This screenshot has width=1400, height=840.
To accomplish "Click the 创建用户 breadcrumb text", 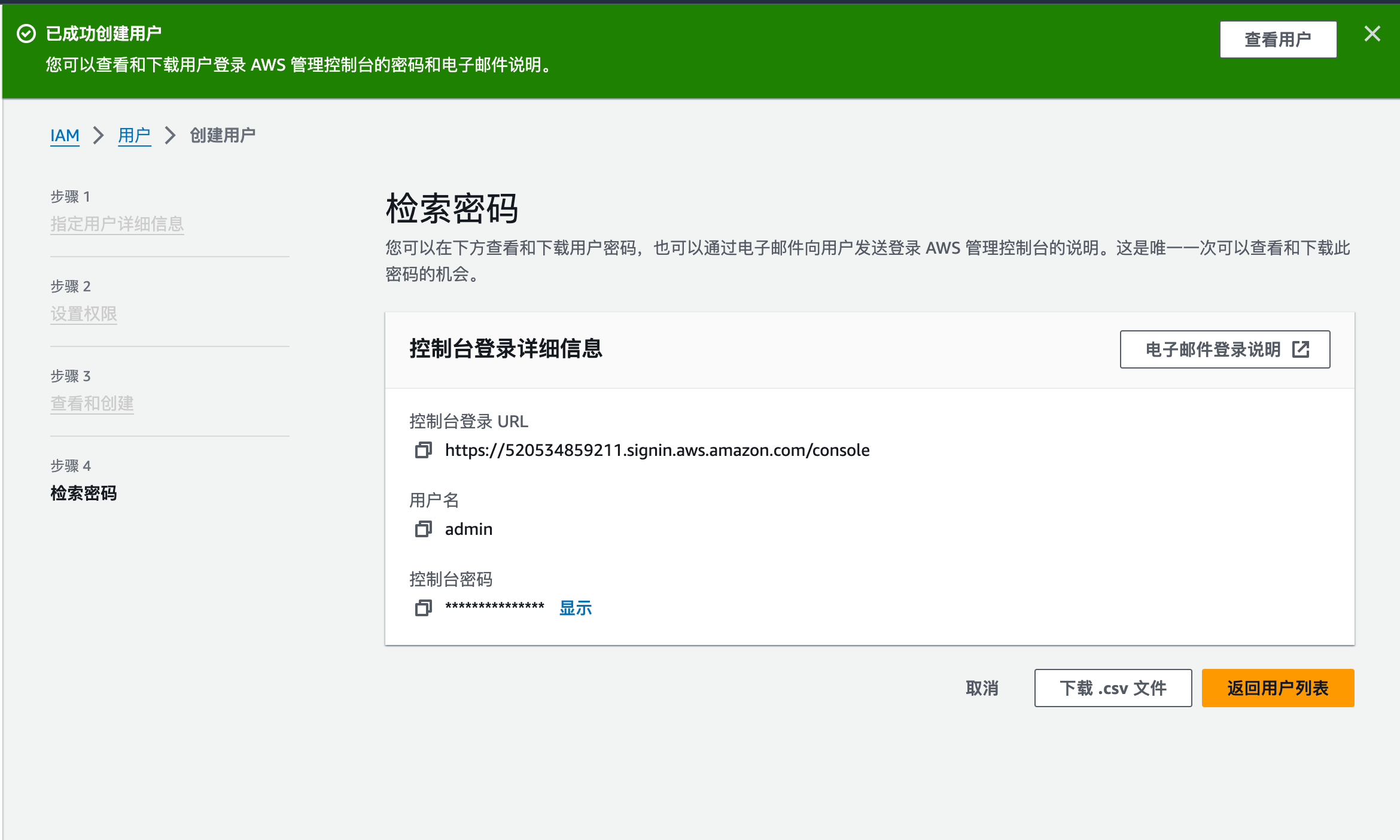I will tap(223, 136).
